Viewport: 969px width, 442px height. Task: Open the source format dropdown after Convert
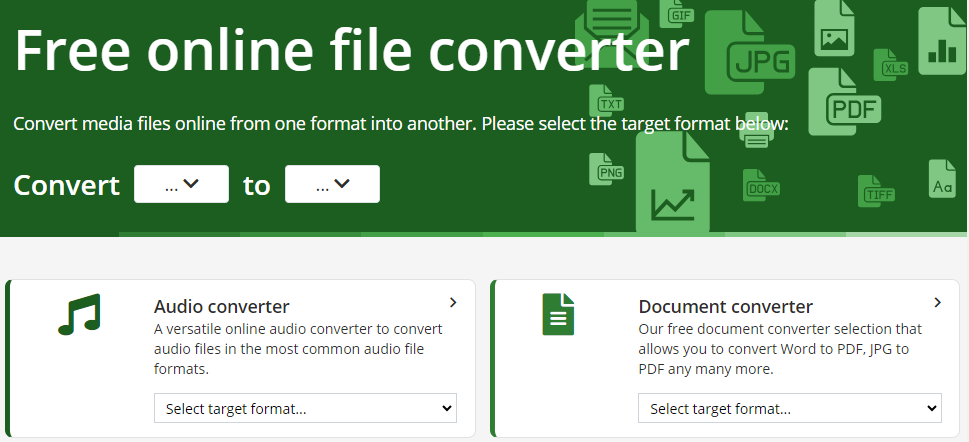click(181, 184)
